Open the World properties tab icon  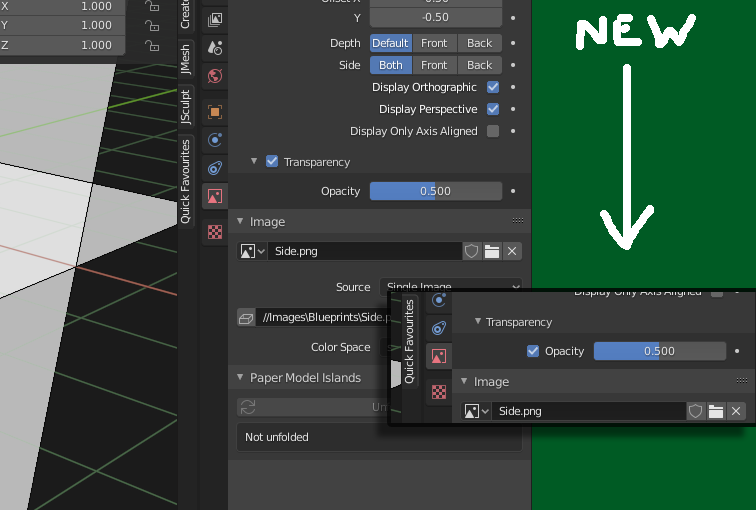click(x=215, y=76)
